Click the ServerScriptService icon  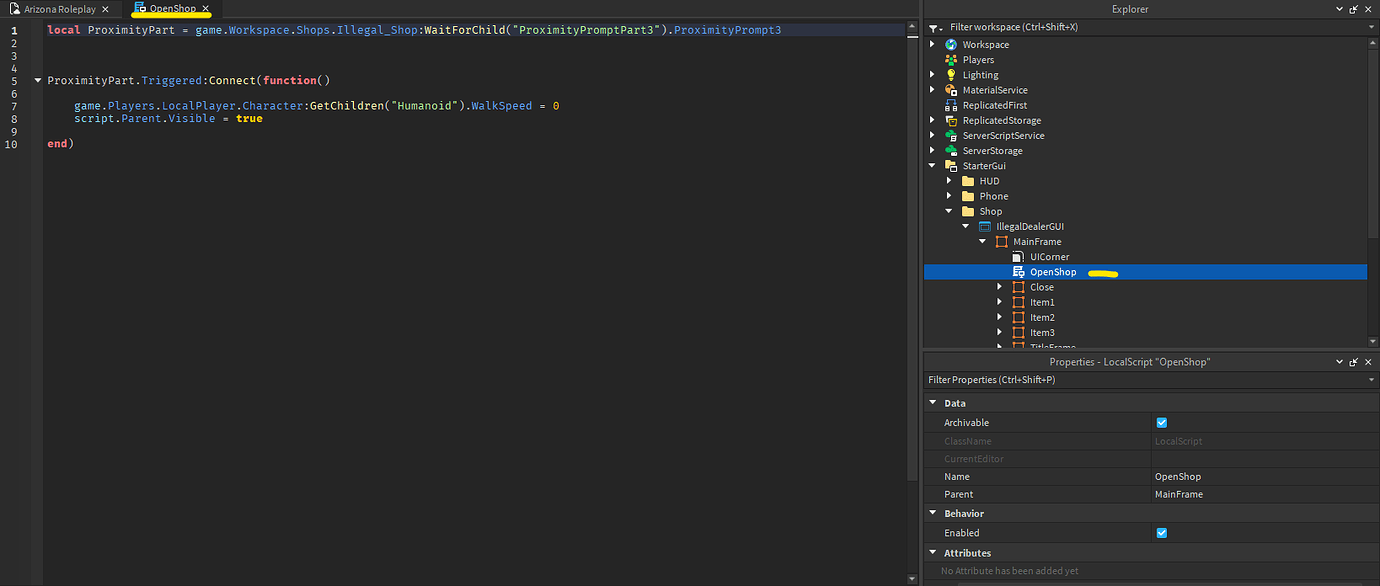point(952,135)
